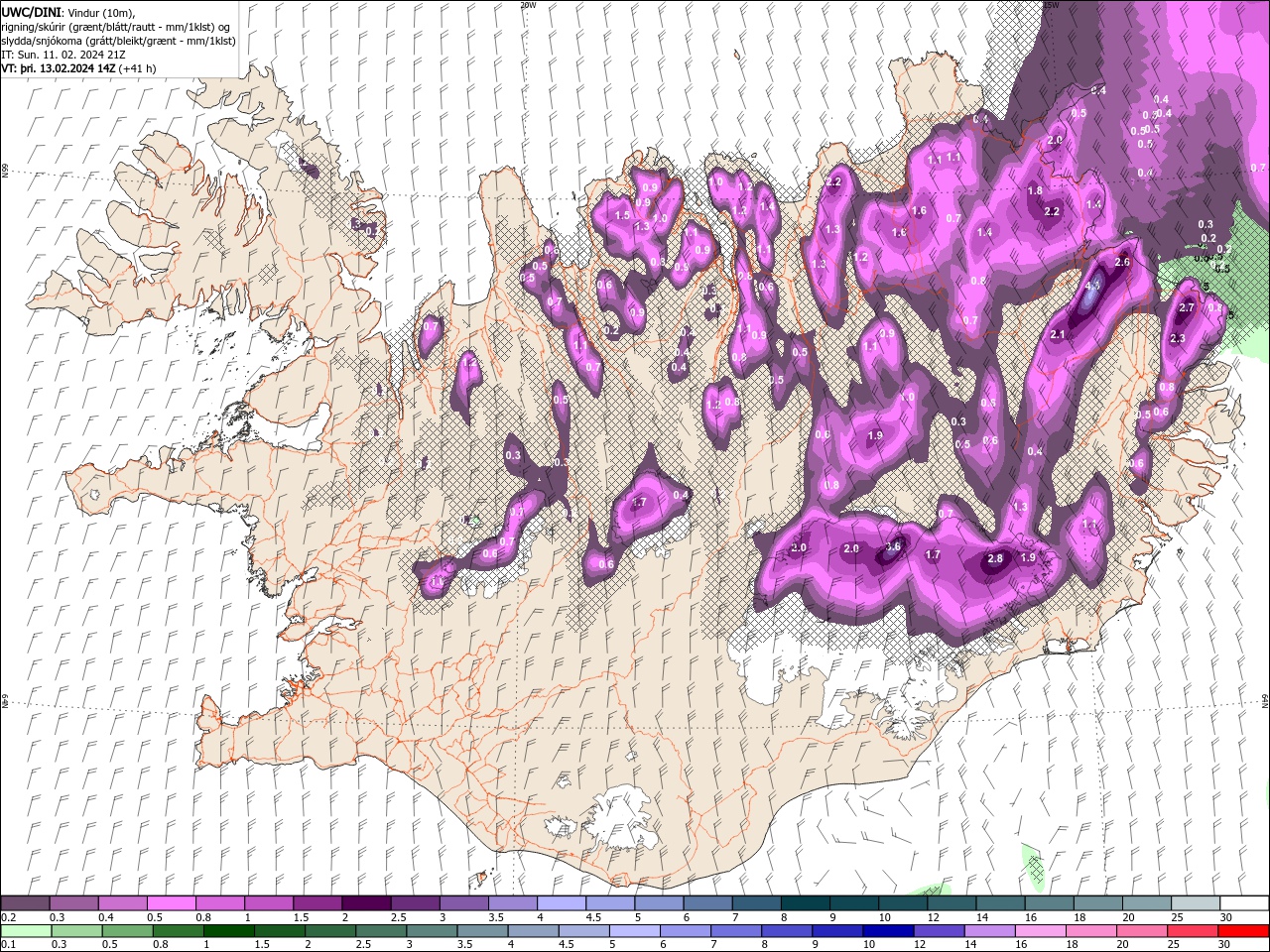
Task: Click the 2.3 precipitation value on the map
Action: click(x=1178, y=339)
